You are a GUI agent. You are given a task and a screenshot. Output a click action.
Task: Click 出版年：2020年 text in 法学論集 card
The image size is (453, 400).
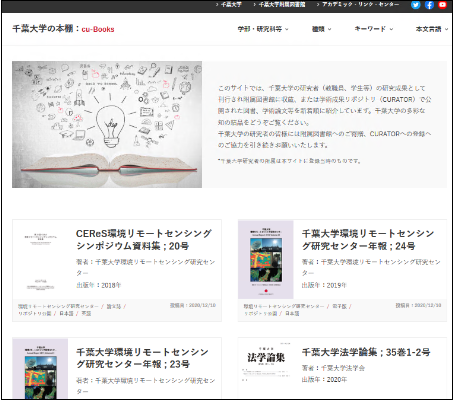pyautogui.click(x=324, y=379)
